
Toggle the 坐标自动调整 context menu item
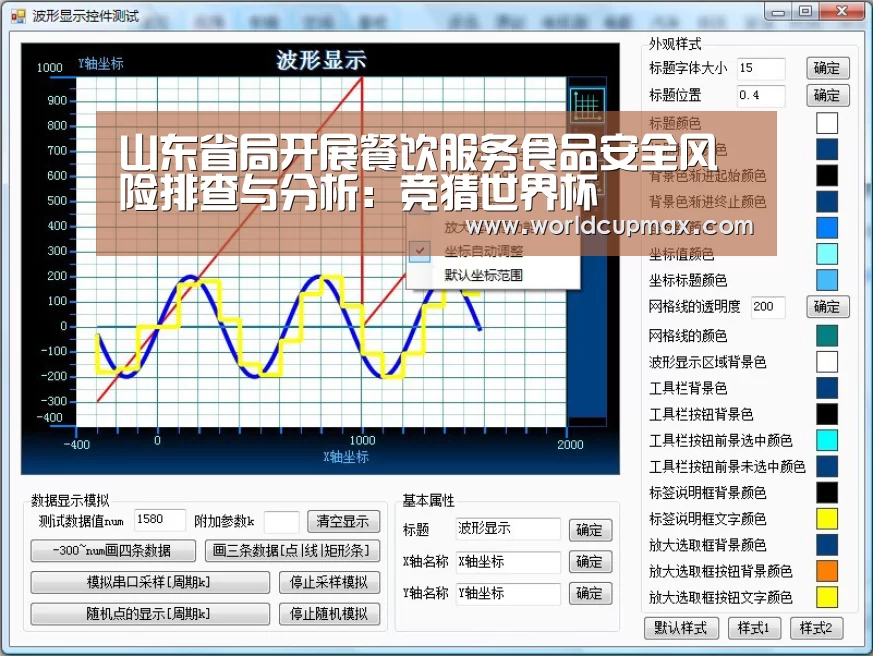pyautogui.click(x=483, y=251)
